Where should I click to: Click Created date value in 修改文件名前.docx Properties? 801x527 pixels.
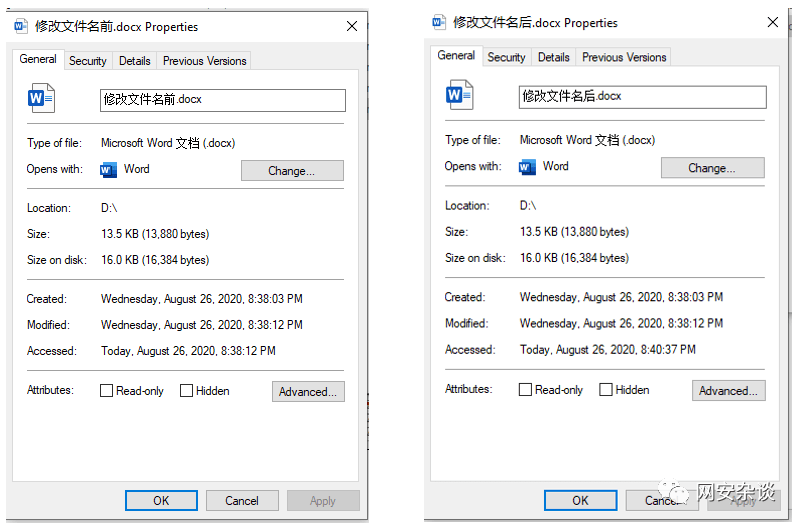coord(202,299)
